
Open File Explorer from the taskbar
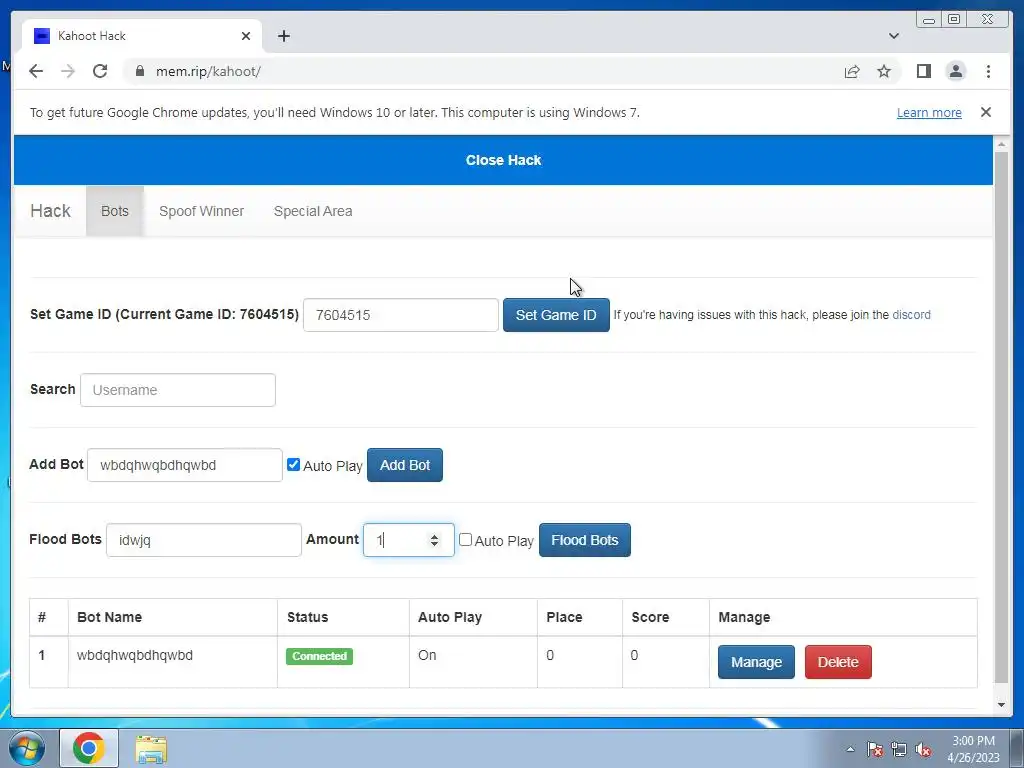151,748
